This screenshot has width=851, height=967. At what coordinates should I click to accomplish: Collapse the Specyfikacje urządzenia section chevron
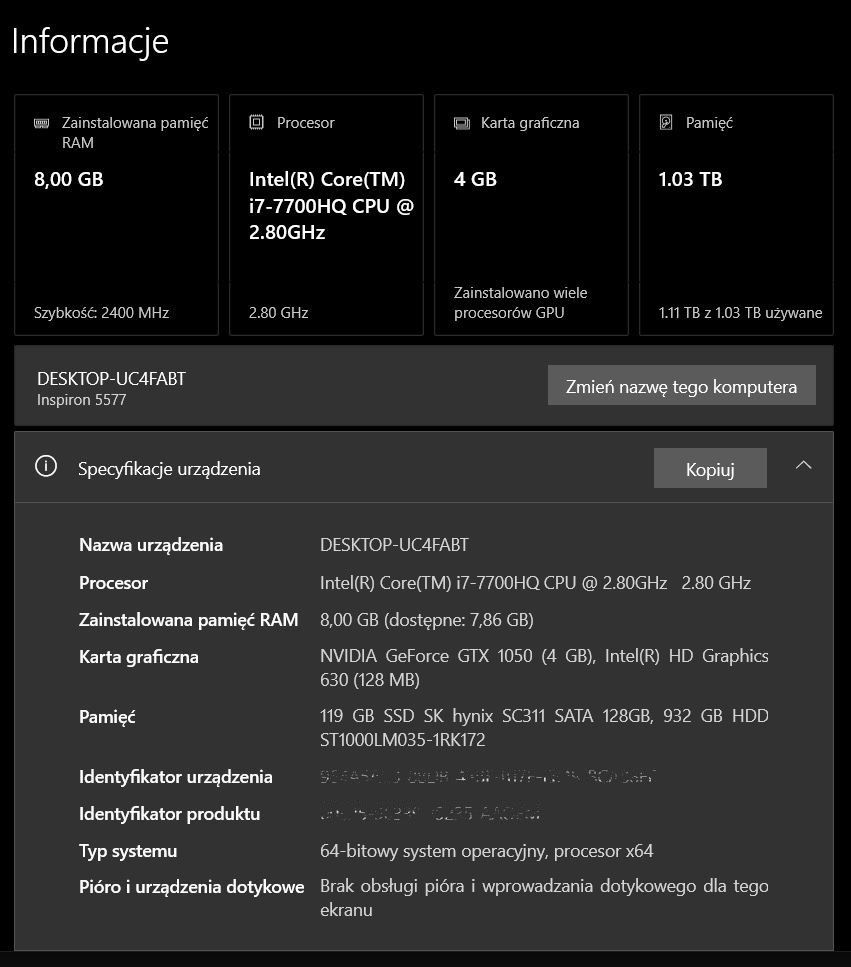[x=804, y=466]
